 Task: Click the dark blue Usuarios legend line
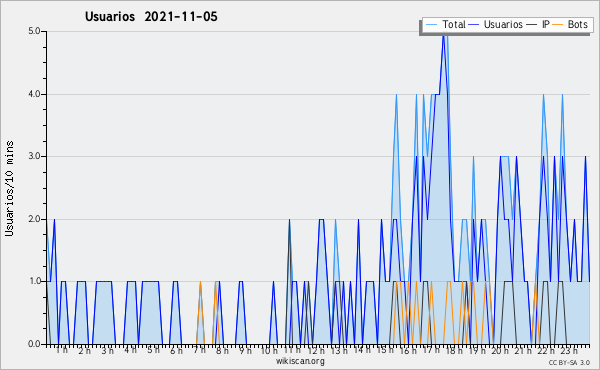[x=474, y=25]
